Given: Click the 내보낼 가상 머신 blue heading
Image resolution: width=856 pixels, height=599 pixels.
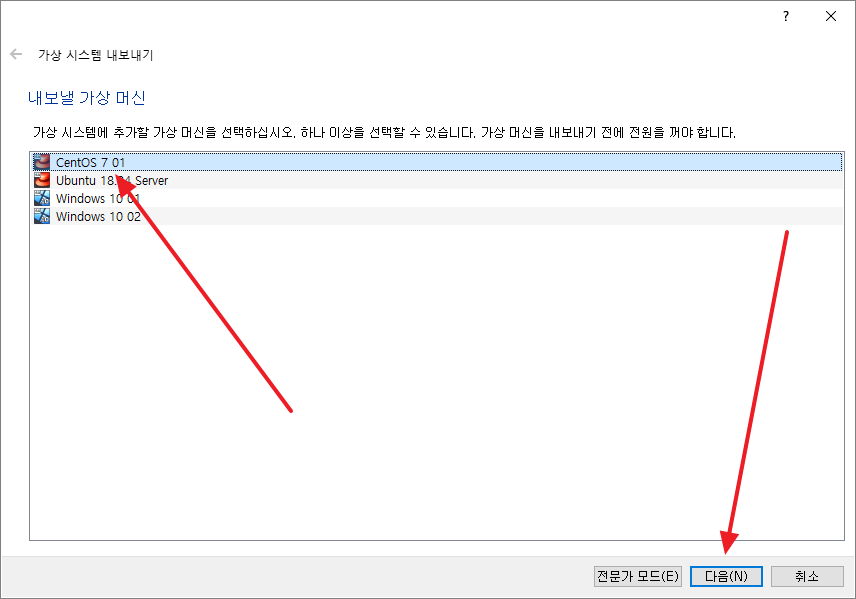Looking at the screenshot, I should coord(86,98).
